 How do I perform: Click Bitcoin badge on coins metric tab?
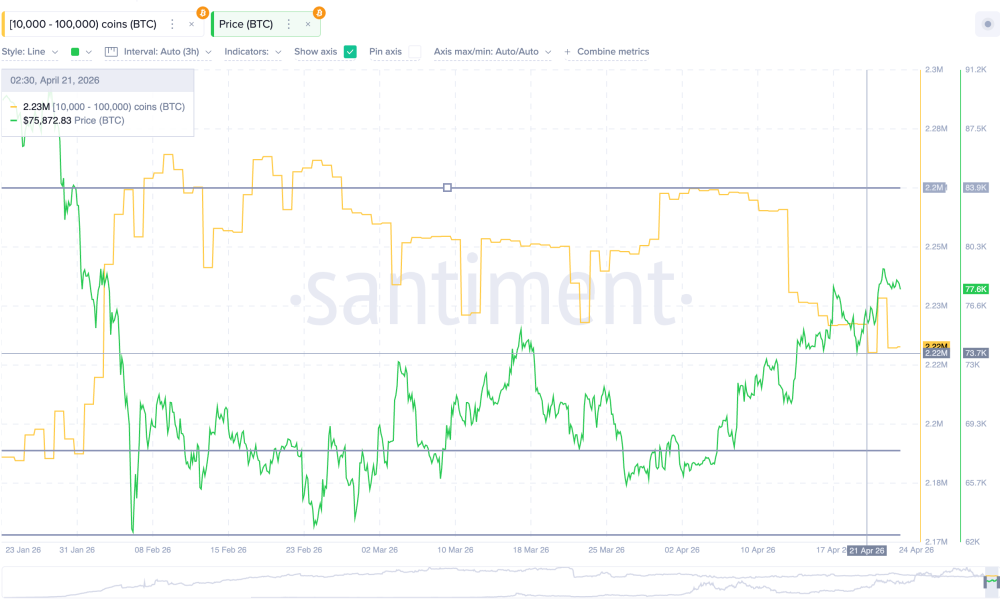click(x=203, y=13)
